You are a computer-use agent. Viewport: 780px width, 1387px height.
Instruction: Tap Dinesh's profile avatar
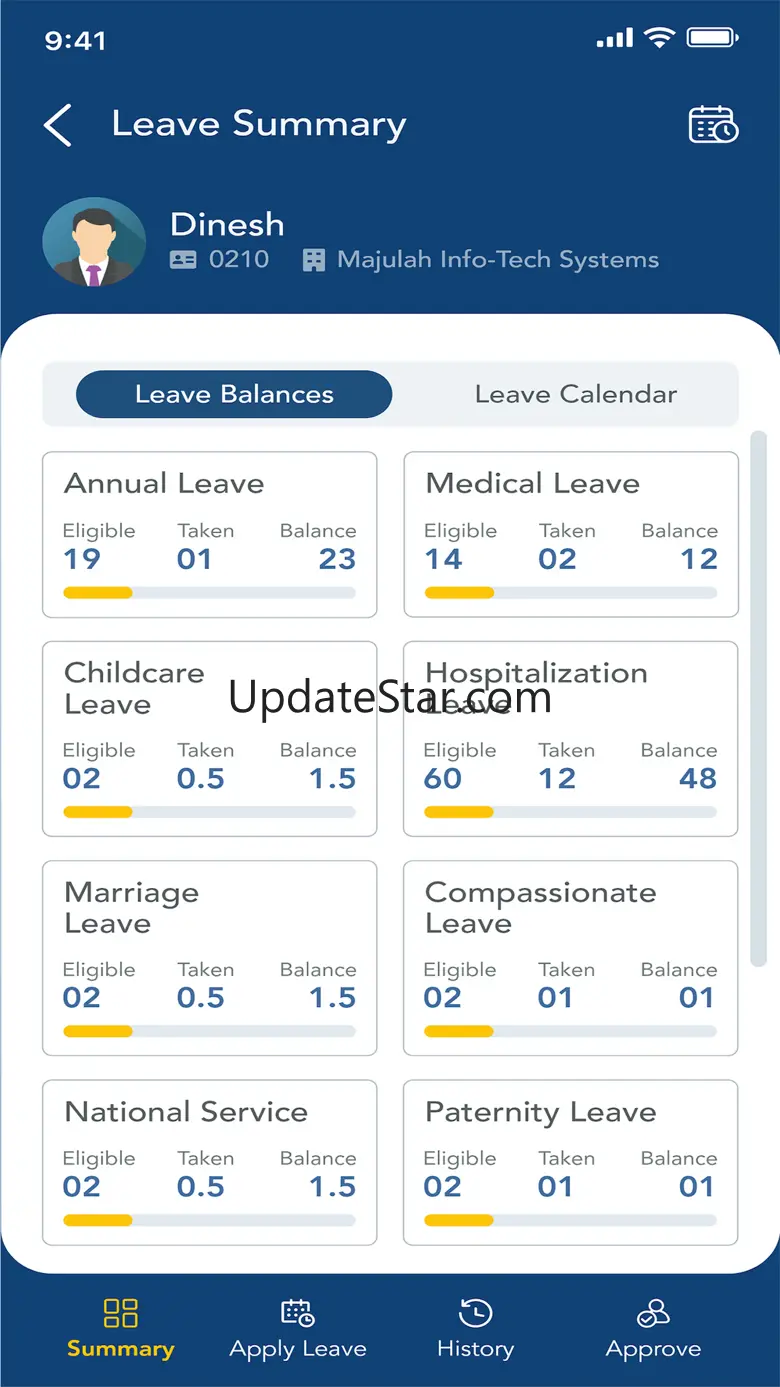pyautogui.click(x=94, y=243)
